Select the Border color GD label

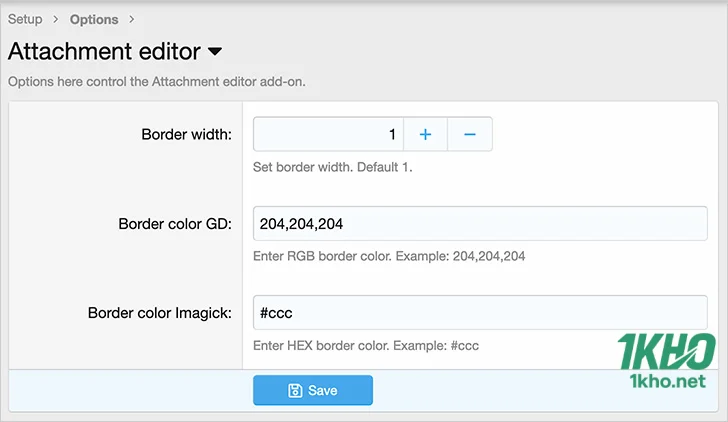[175, 224]
